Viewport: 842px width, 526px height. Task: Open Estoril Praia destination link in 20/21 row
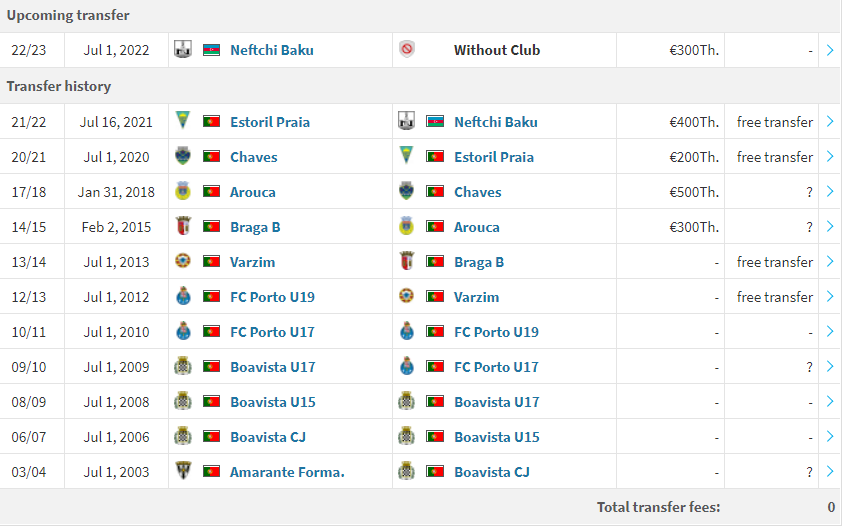pos(494,157)
